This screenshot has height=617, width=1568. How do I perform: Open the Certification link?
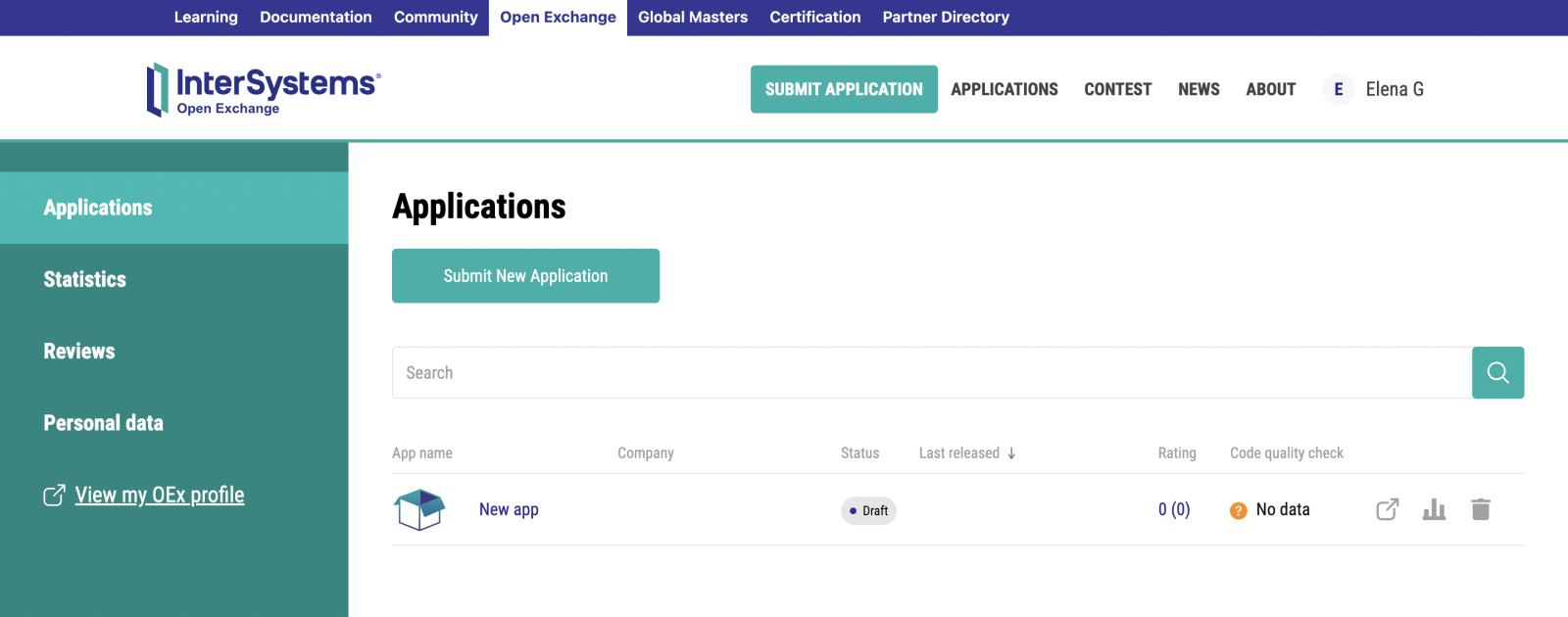[x=815, y=17]
